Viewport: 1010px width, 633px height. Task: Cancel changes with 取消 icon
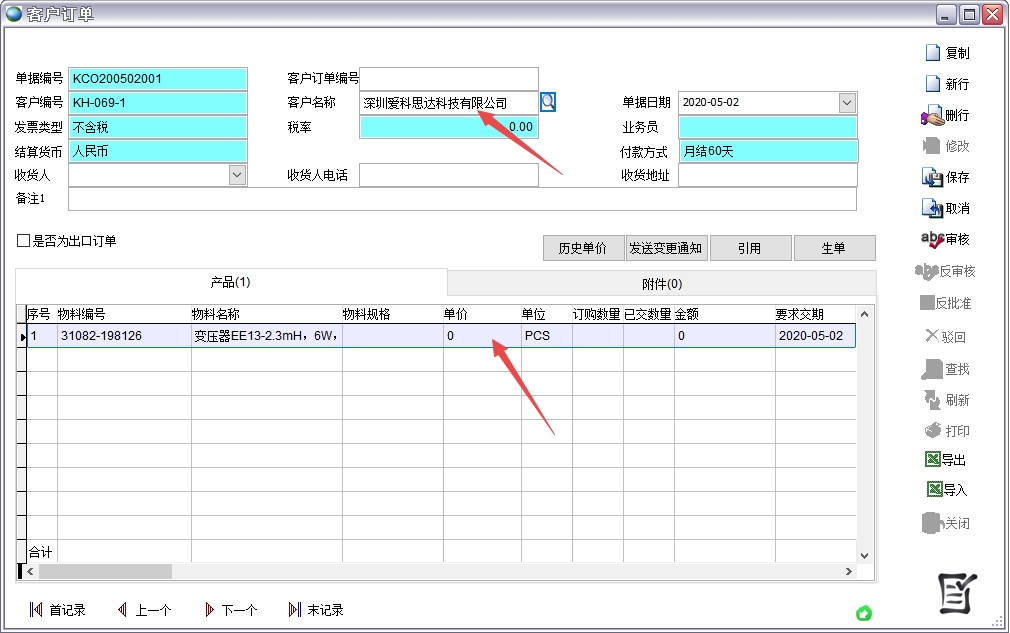(932, 209)
